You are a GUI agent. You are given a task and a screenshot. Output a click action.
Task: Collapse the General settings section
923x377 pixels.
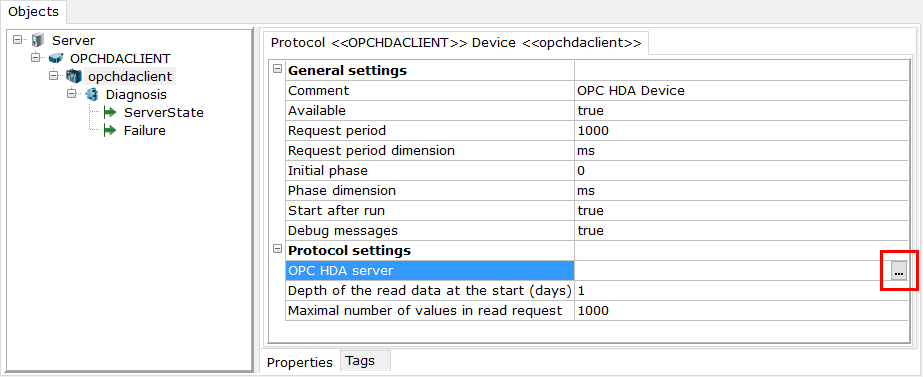pyautogui.click(x=277, y=70)
